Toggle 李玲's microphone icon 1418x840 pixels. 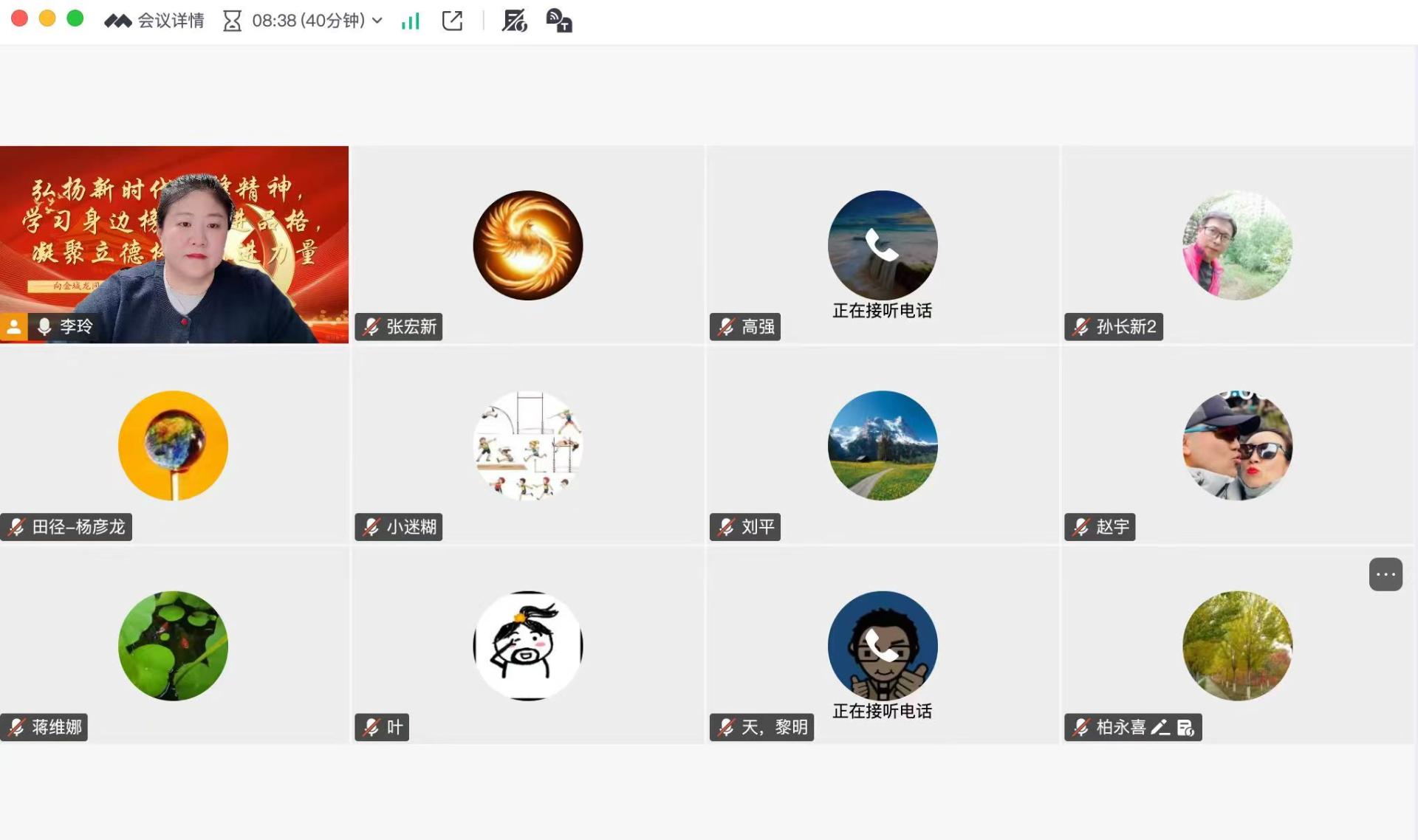44,327
